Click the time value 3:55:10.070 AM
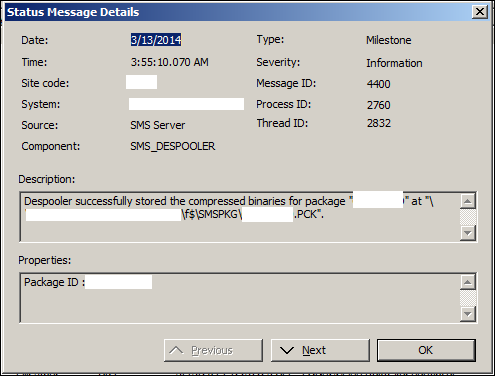 coord(170,62)
